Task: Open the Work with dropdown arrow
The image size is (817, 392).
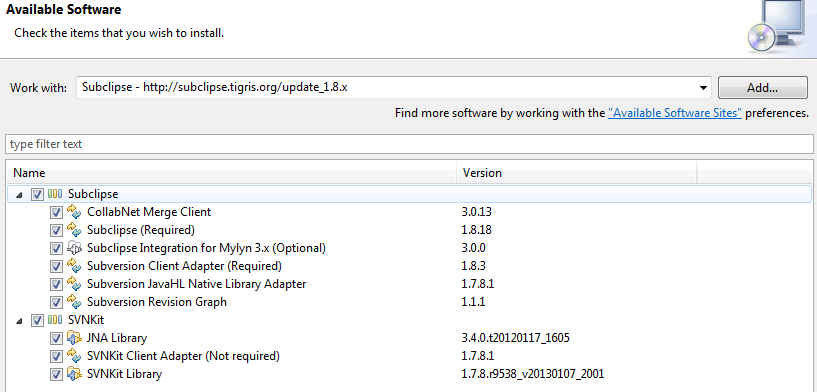Action: click(703, 88)
